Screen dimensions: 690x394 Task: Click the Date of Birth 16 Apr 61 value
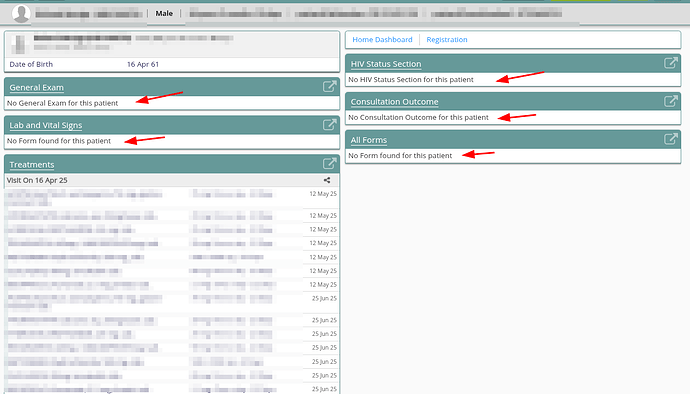[x=143, y=64]
